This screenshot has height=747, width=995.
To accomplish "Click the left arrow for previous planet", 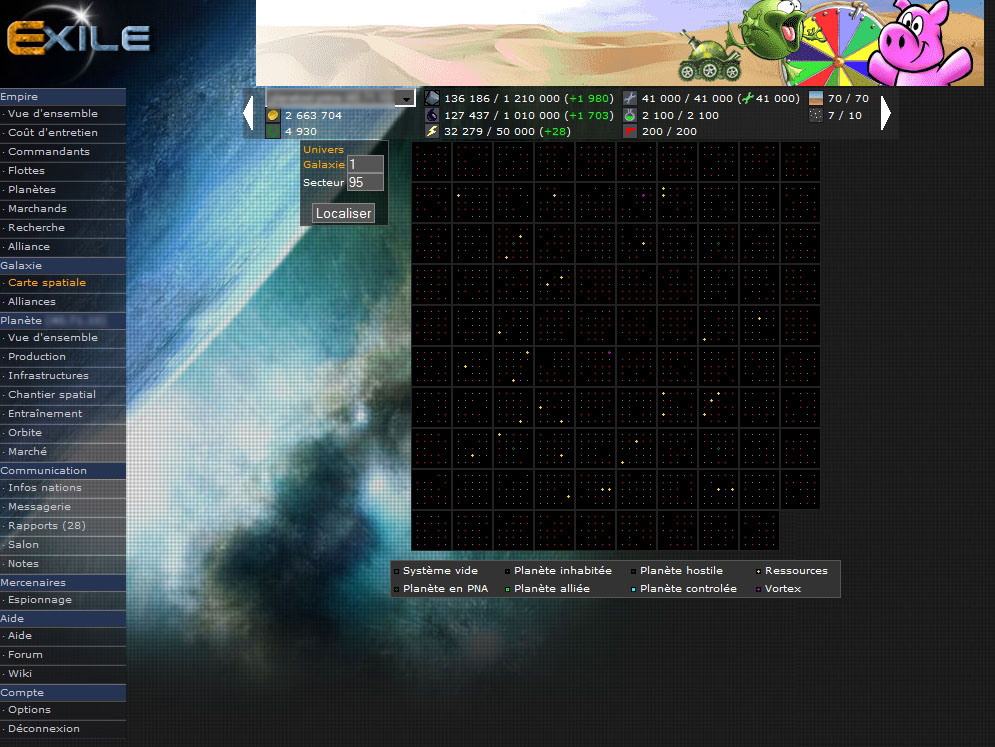I will coord(249,114).
